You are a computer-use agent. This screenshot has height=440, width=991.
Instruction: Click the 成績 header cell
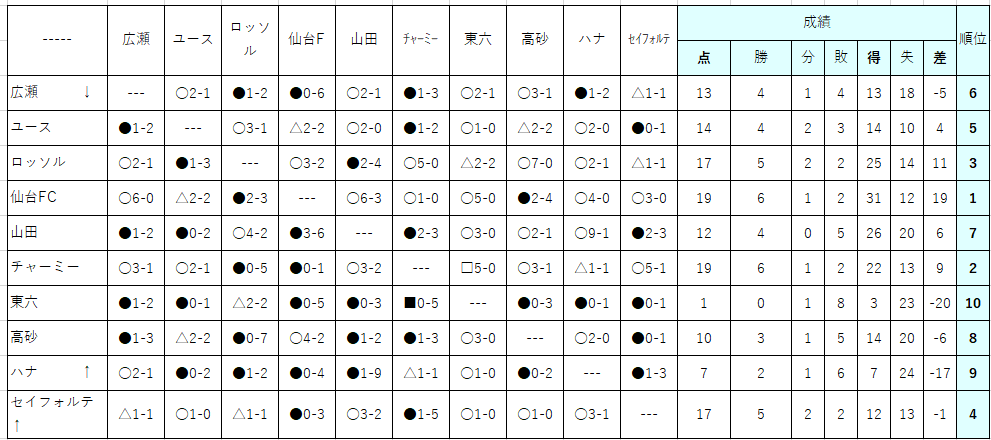pos(817,23)
